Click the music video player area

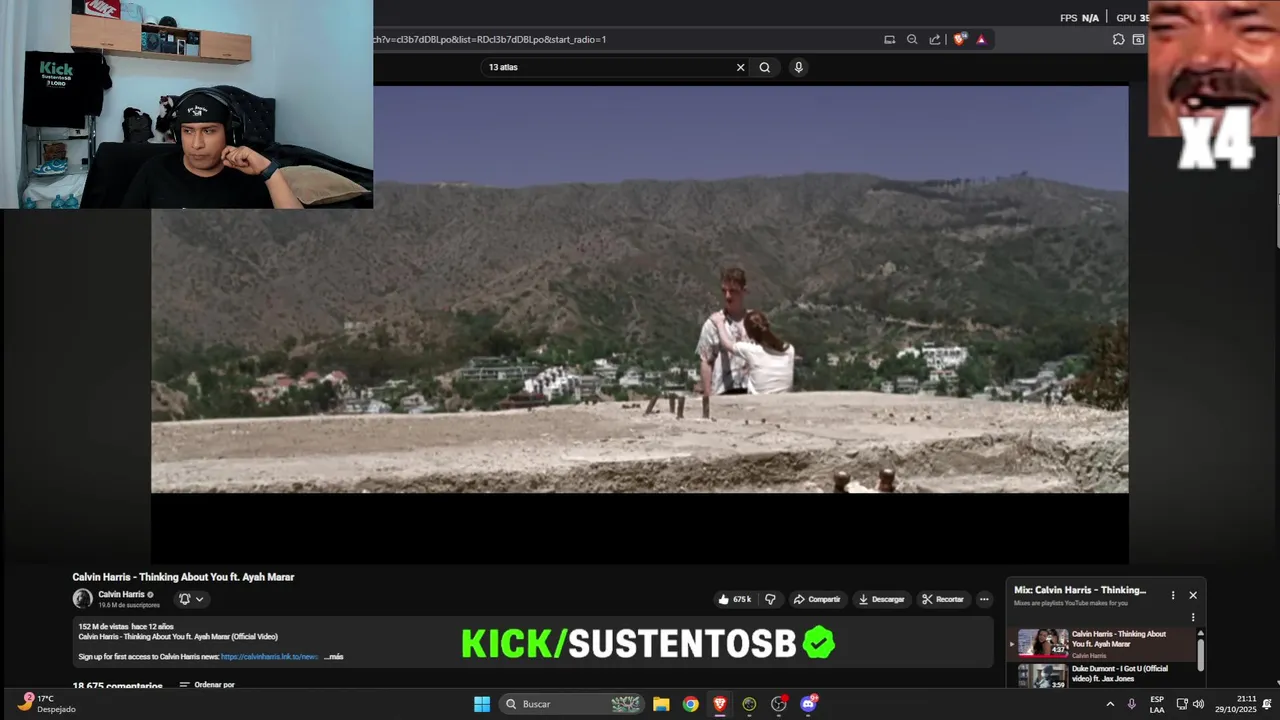pos(640,325)
